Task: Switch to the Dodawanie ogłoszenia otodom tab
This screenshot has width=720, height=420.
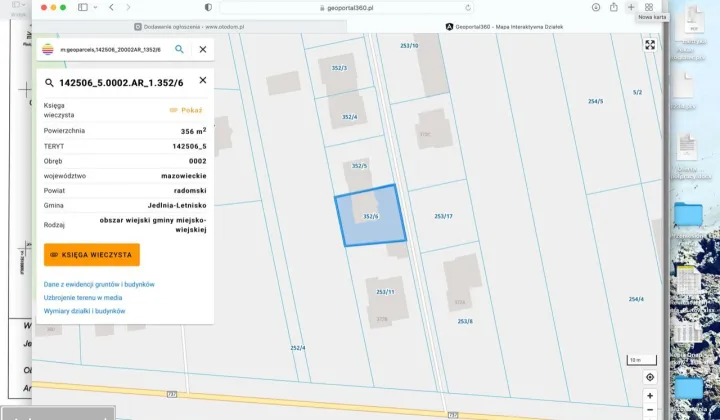Action: pos(190,27)
